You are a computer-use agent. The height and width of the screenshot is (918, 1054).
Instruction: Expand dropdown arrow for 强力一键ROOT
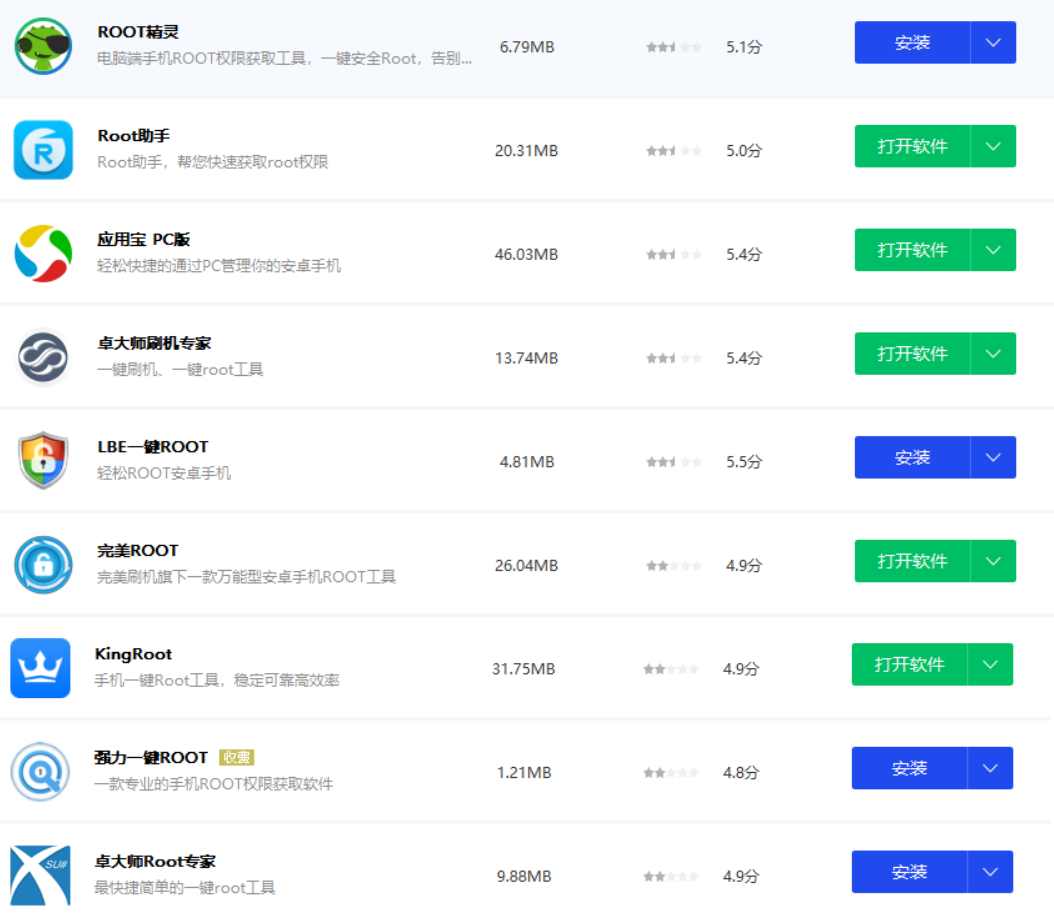[990, 768]
